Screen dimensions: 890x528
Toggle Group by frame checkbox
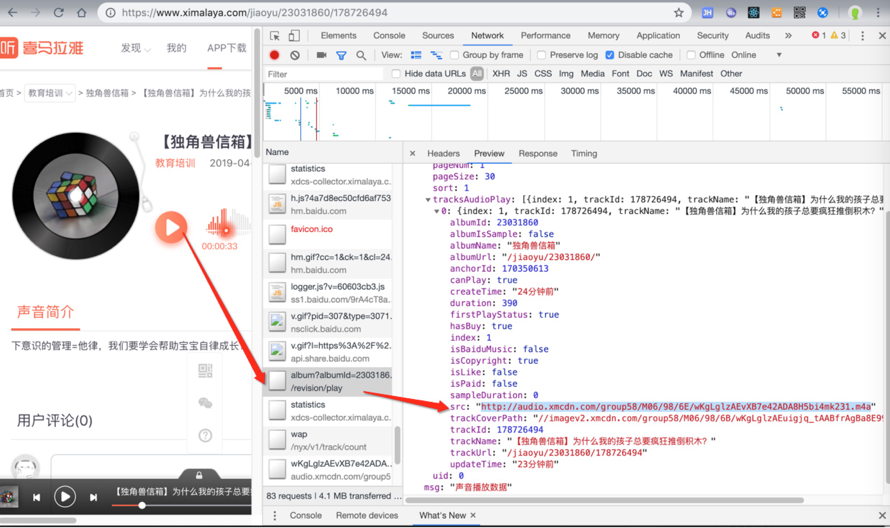point(454,55)
